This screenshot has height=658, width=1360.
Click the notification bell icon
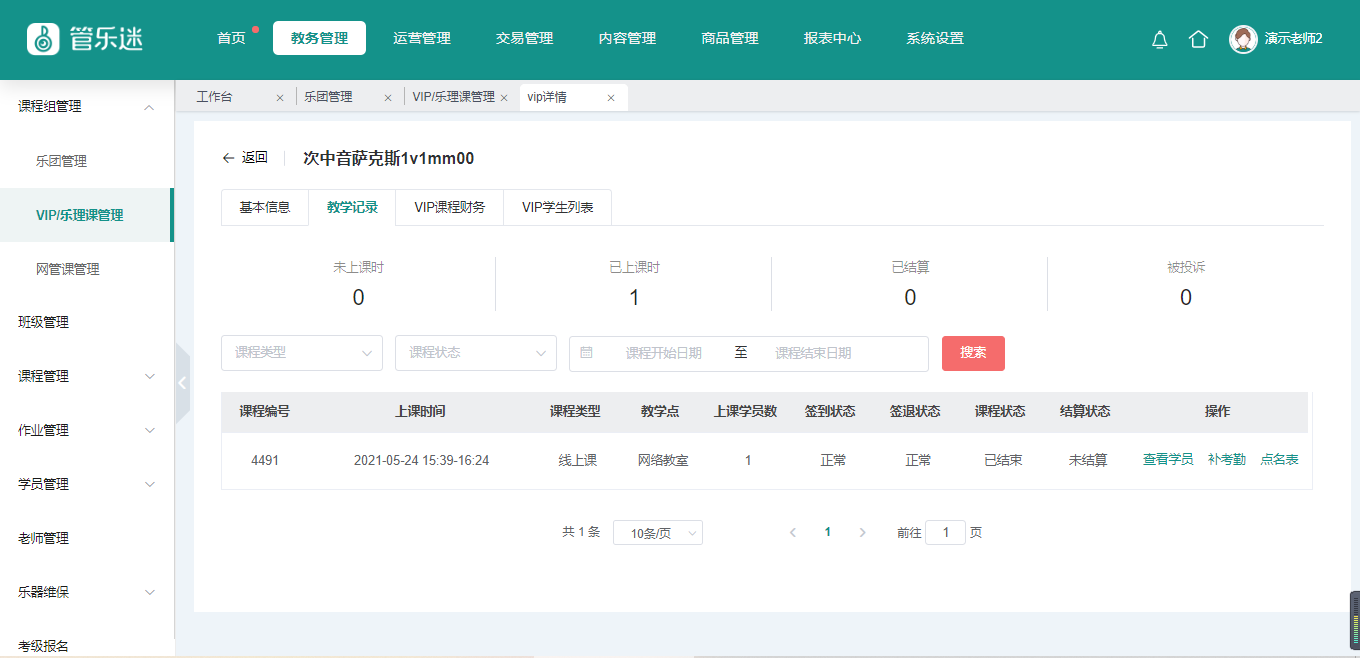tap(1160, 39)
